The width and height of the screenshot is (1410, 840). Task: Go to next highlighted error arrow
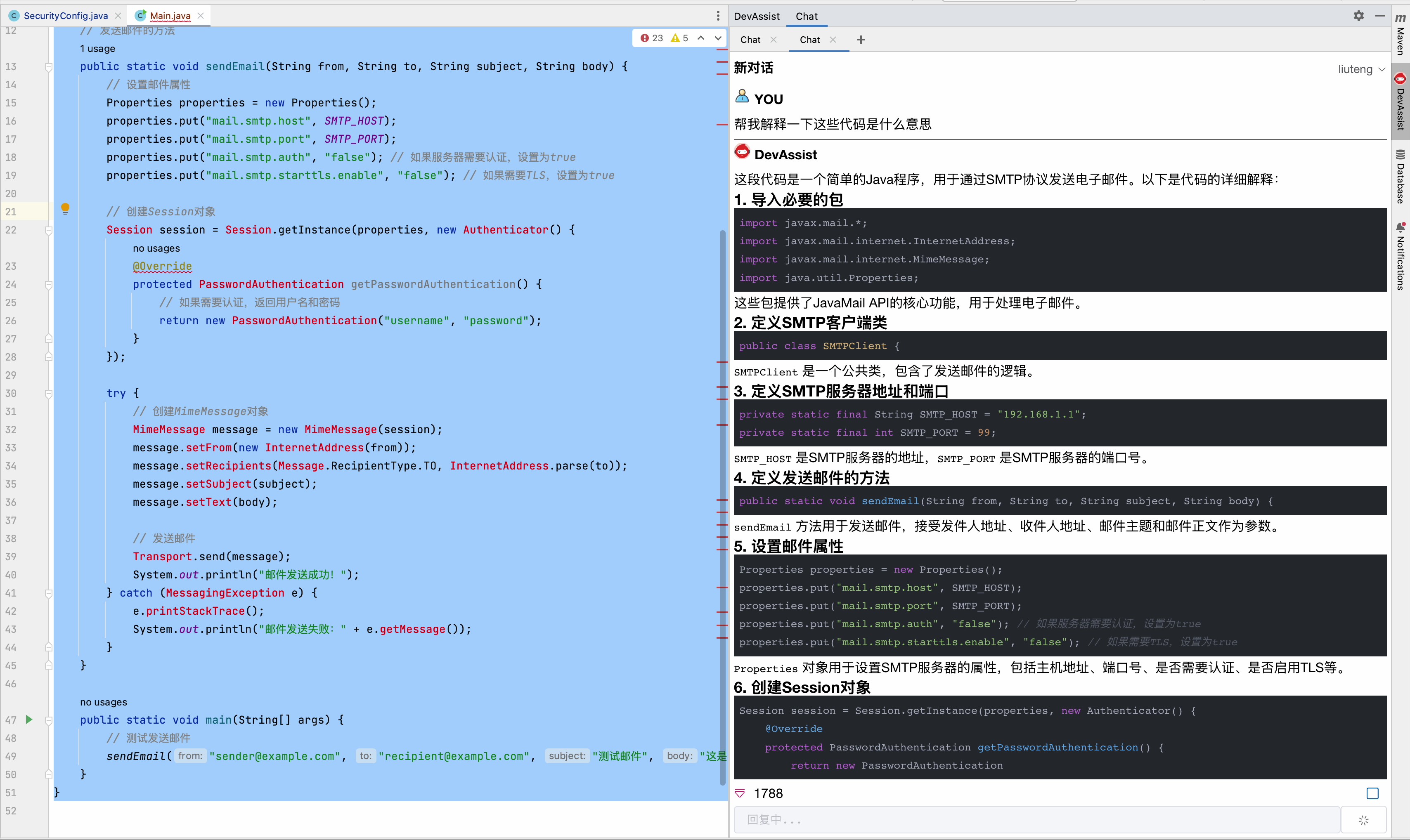click(718, 38)
